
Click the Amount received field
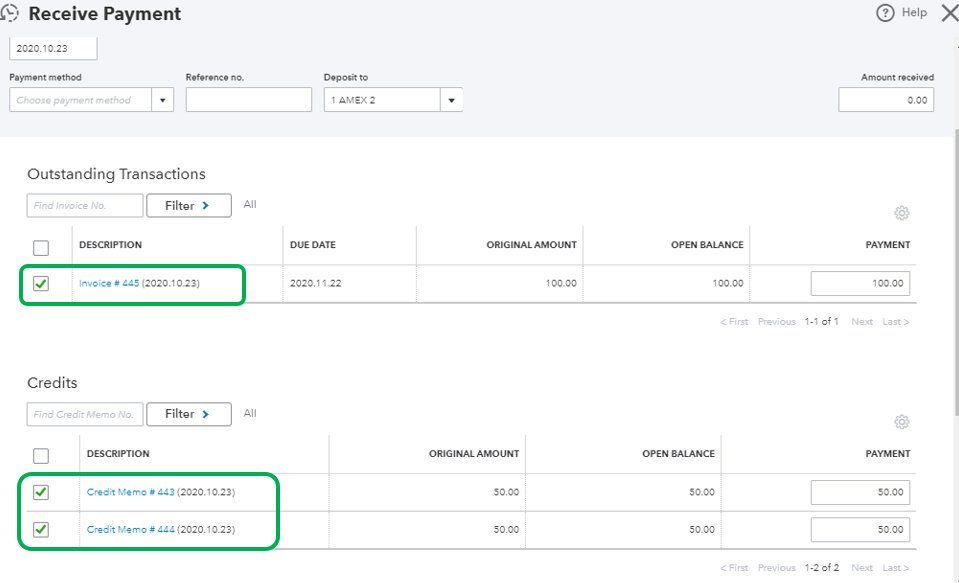pyautogui.click(x=886, y=100)
